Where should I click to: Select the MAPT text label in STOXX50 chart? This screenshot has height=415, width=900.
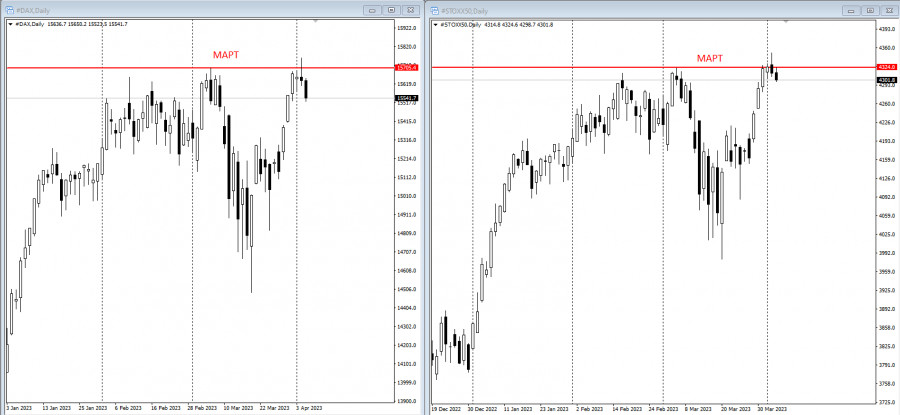coord(709,58)
